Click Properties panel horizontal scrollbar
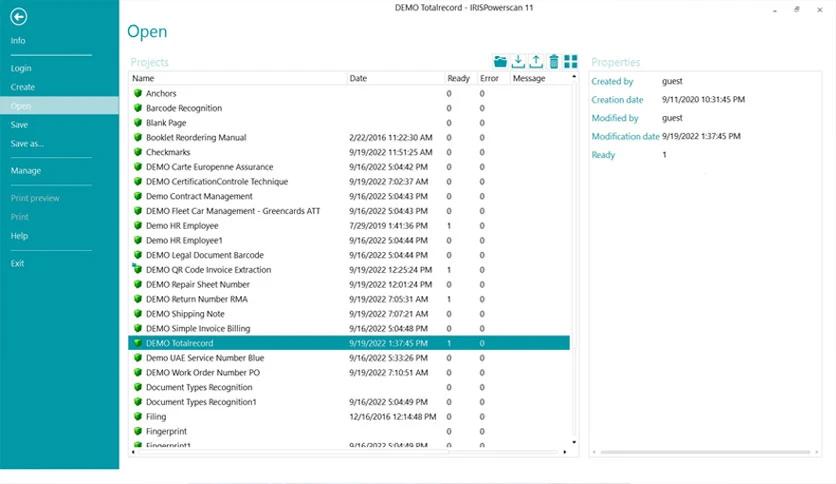Viewport: 836px width, 484px height. click(705, 452)
